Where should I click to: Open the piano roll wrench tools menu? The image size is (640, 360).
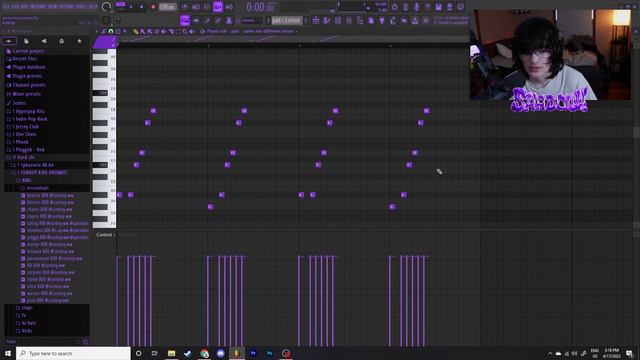[104, 31]
